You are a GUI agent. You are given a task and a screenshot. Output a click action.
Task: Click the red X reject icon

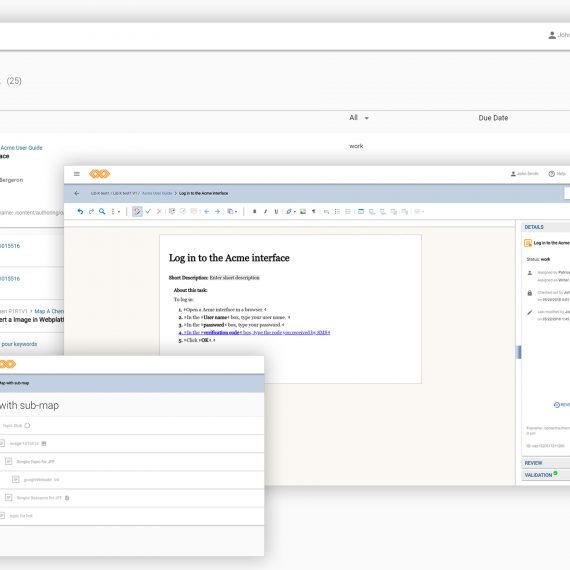point(159,211)
